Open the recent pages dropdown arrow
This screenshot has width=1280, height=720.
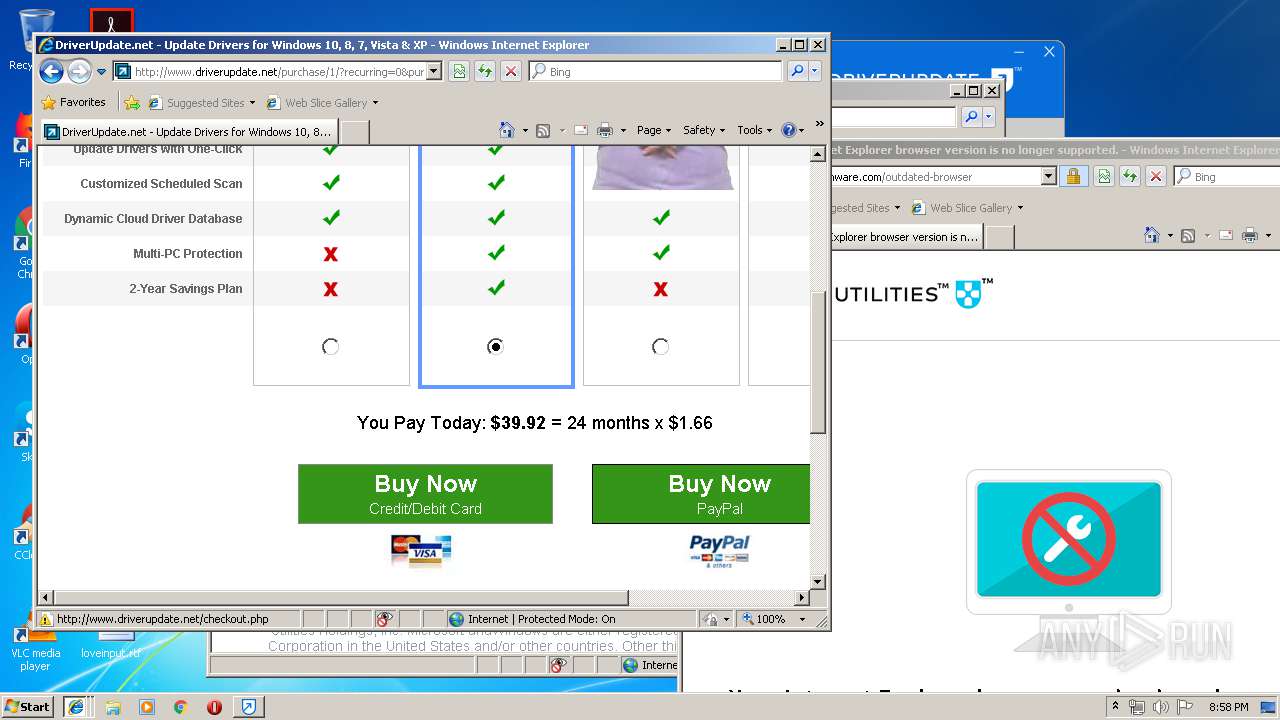point(101,72)
